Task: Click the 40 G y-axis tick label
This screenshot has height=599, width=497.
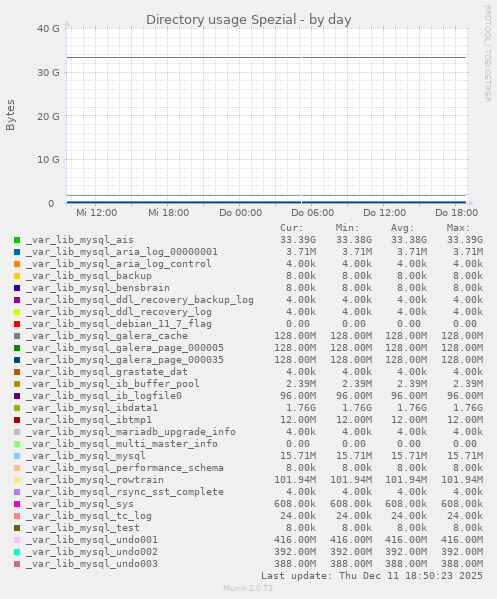Action: pos(48,29)
